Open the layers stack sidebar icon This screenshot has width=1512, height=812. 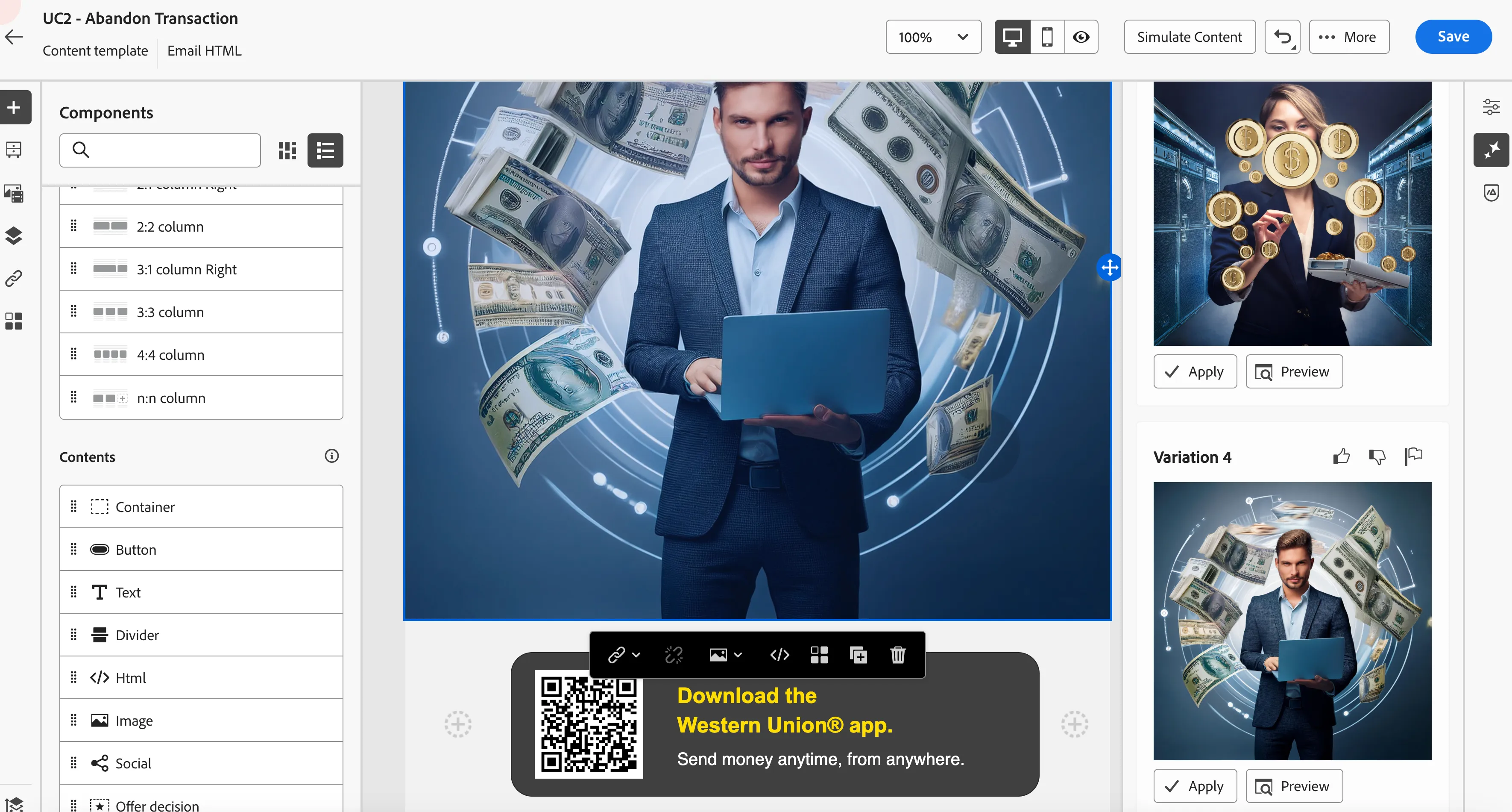pos(14,235)
